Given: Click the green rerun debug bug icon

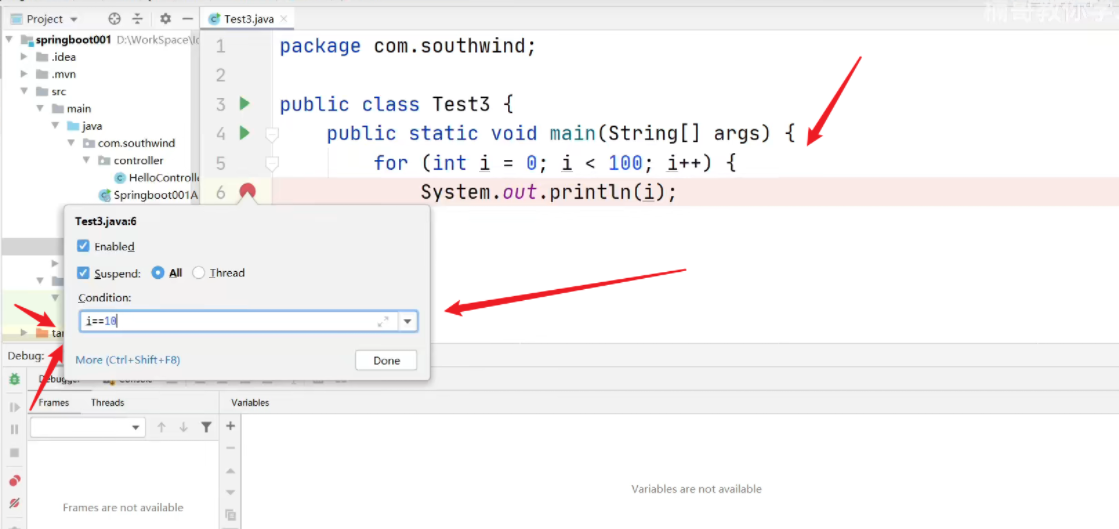Looking at the screenshot, I should [14, 379].
